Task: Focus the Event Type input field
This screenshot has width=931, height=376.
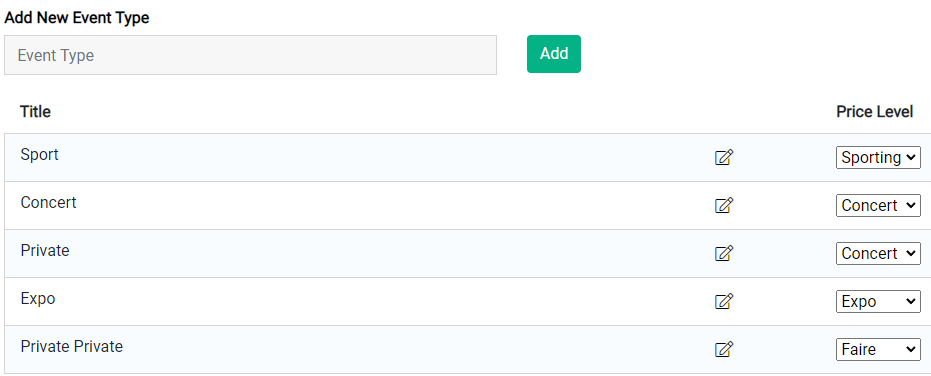Action: (x=250, y=55)
